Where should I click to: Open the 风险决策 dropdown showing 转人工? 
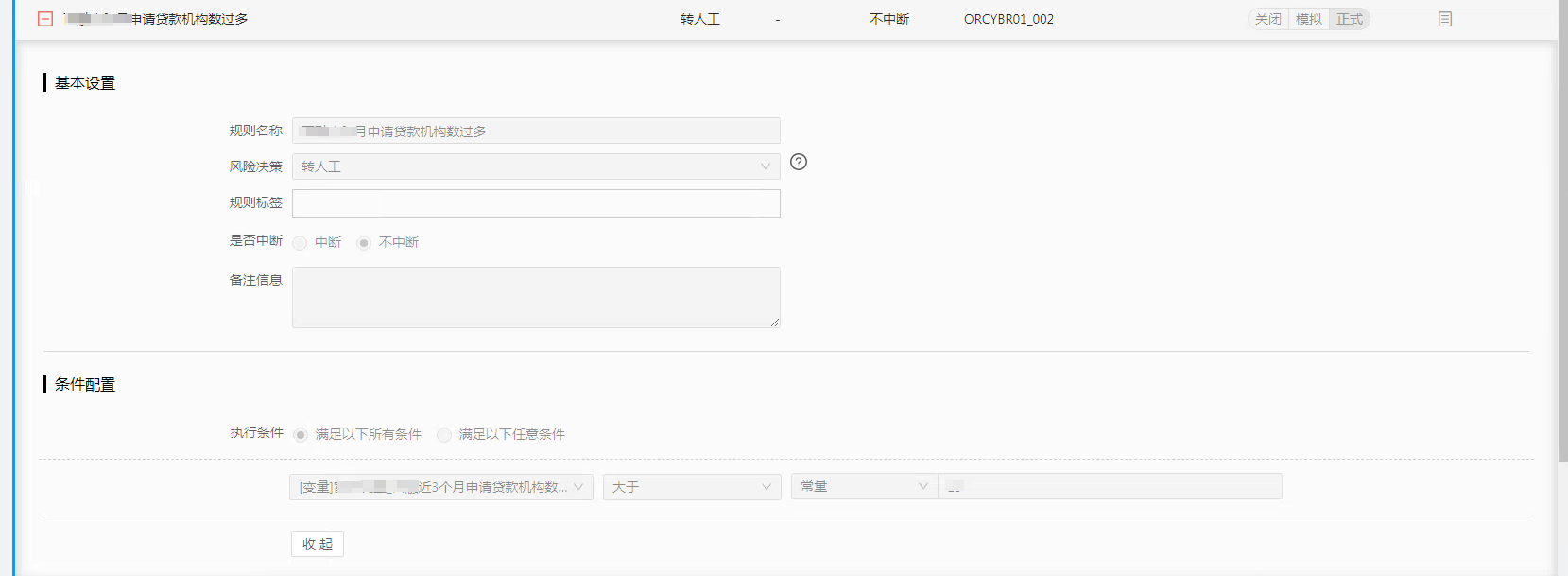click(536, 166)
